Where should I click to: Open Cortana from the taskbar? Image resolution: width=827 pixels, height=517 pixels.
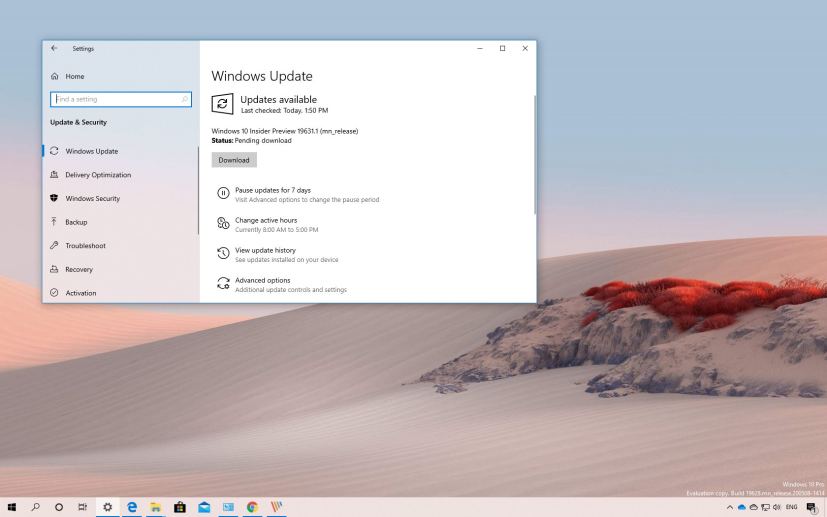[59, 507]
